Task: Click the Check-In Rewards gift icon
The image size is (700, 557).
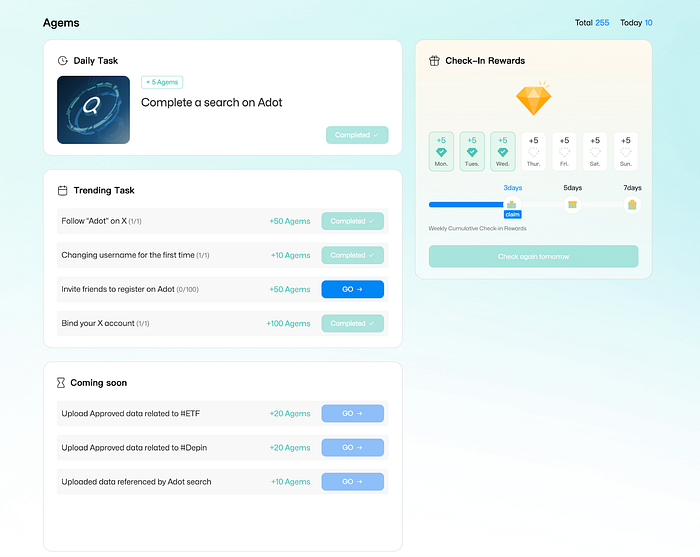Action: tap(434, 61)
